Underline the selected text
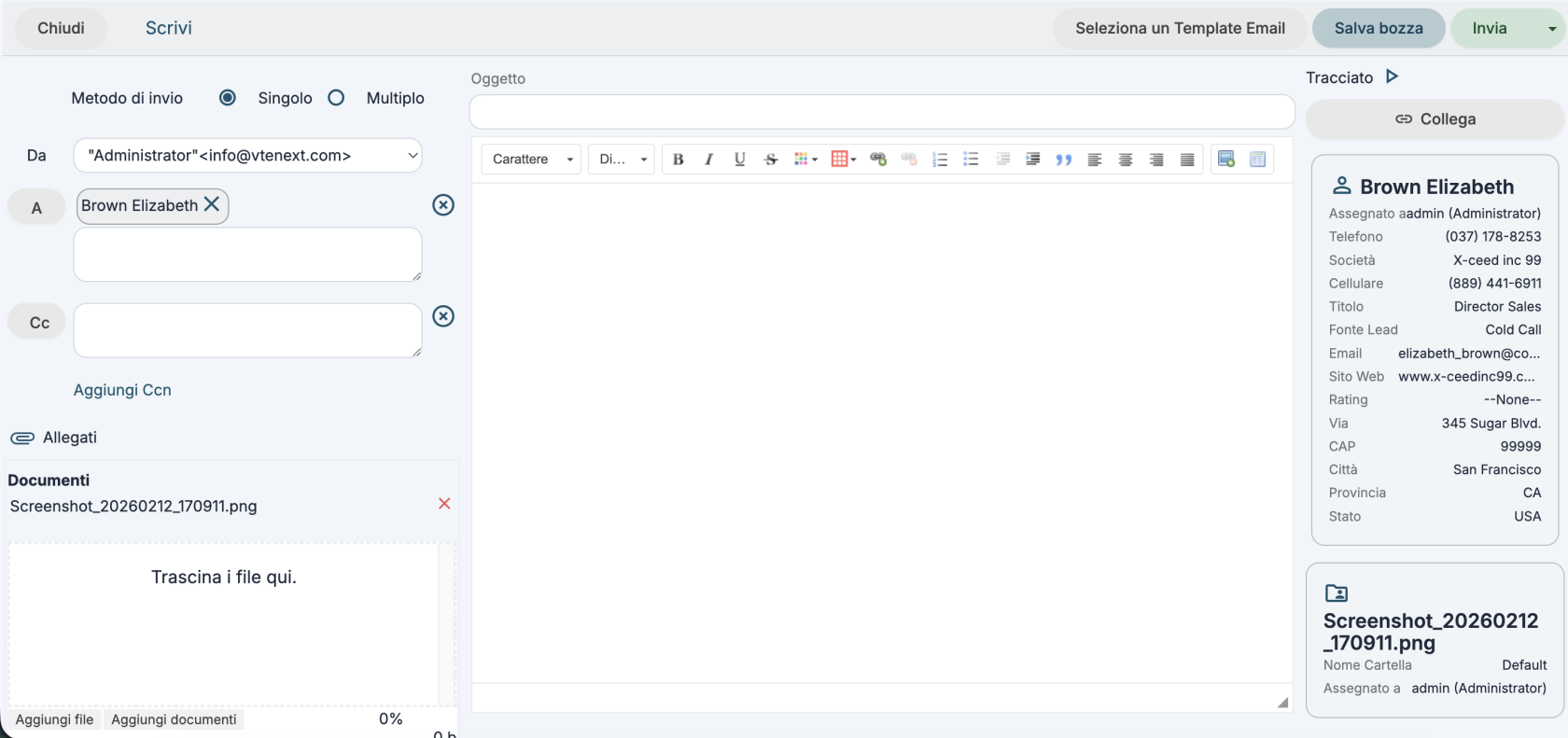The height and width of the screenshot is (738, 1568). click(x=740, y=160)
